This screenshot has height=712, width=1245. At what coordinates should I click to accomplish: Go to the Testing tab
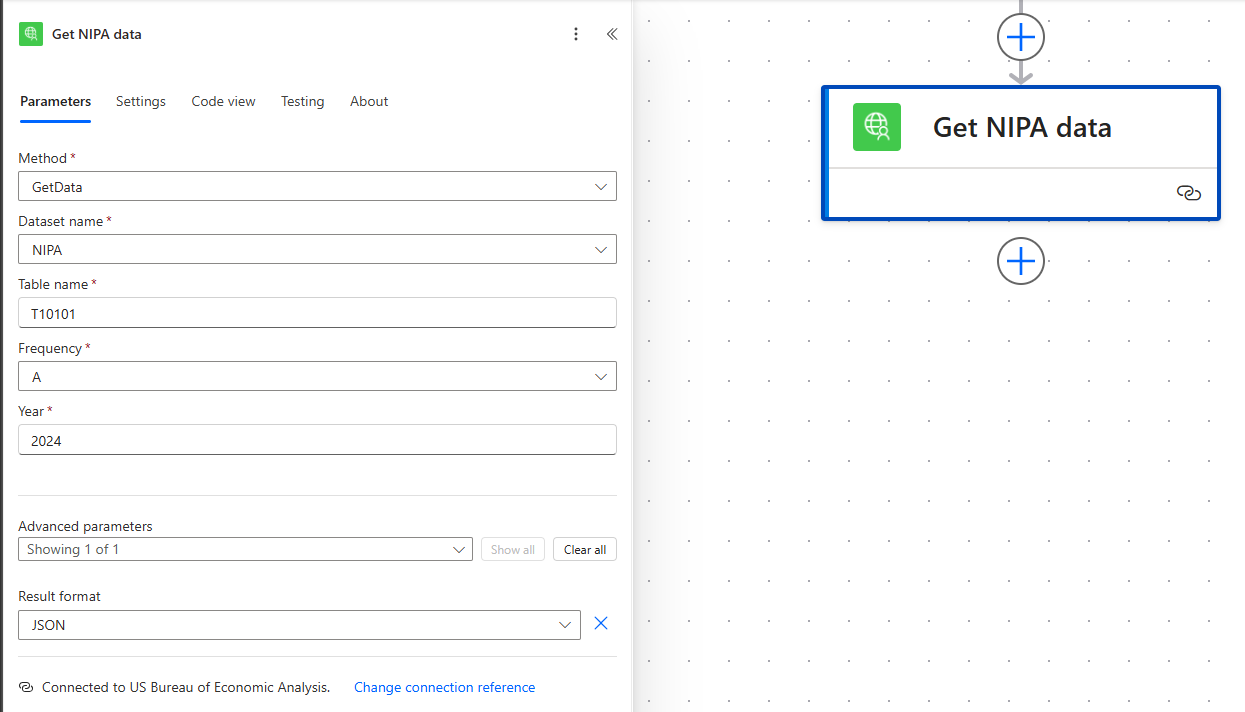(x=302, y=101)
